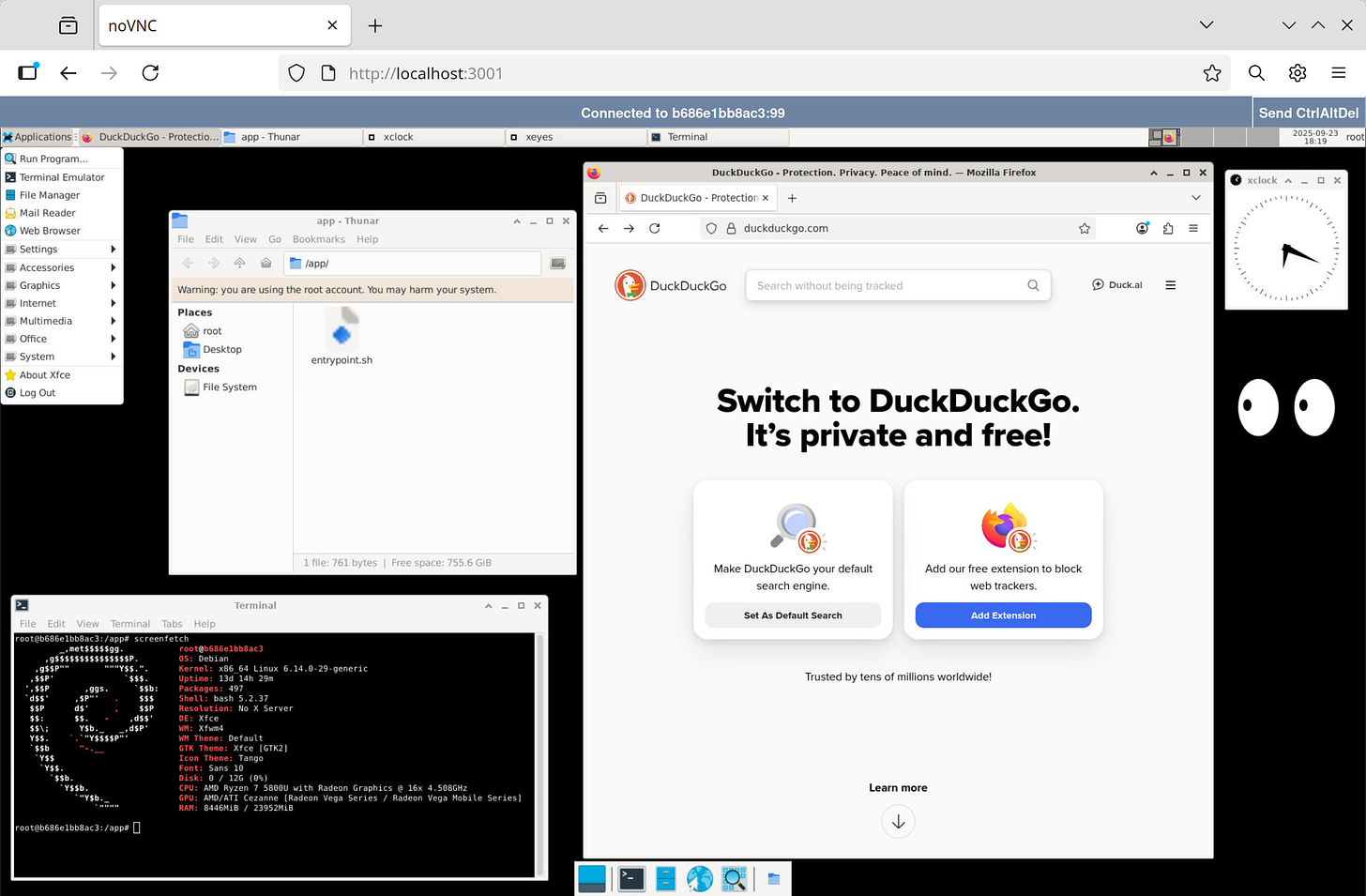Viewport: 1366px width, 896px height.
Task: Open Application Finder magnifier icon in the dock
Action: pos(734,878)
